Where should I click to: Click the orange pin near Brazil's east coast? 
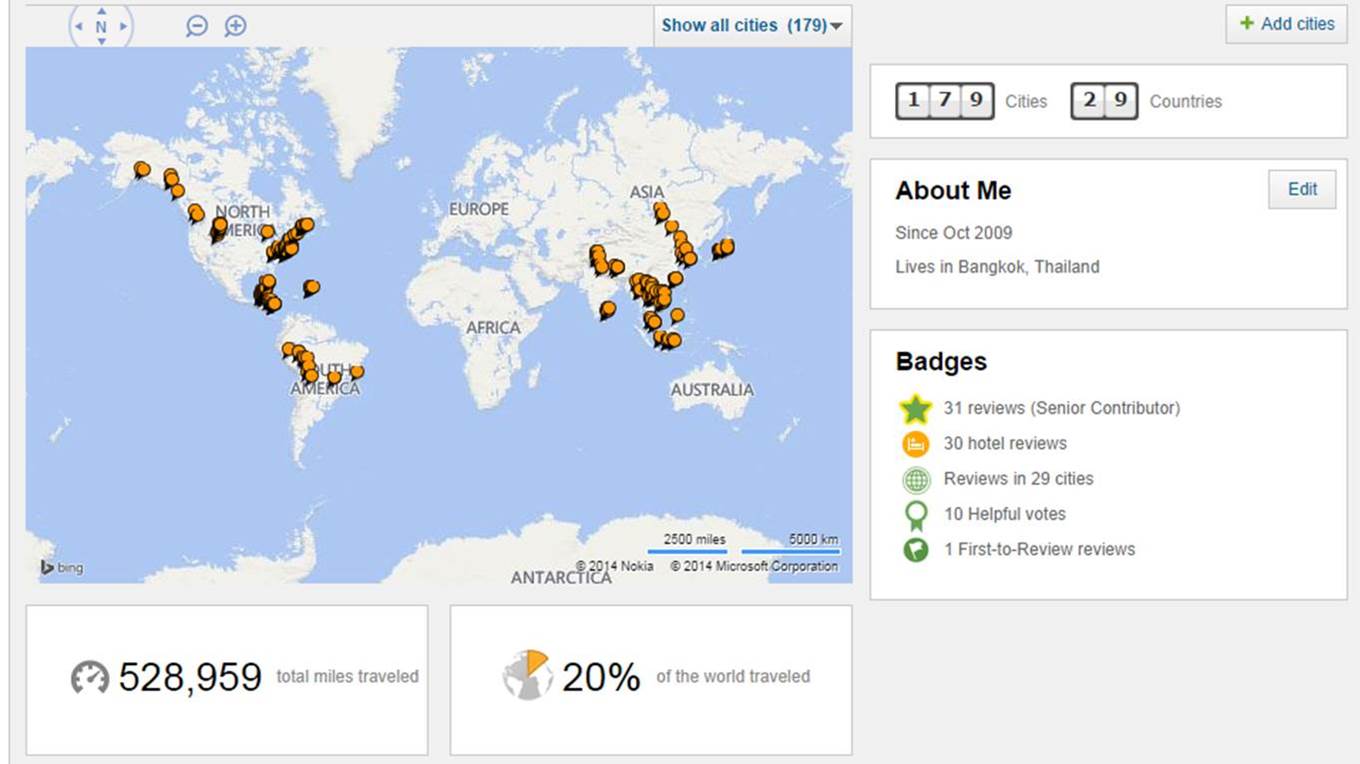(357, 372)
